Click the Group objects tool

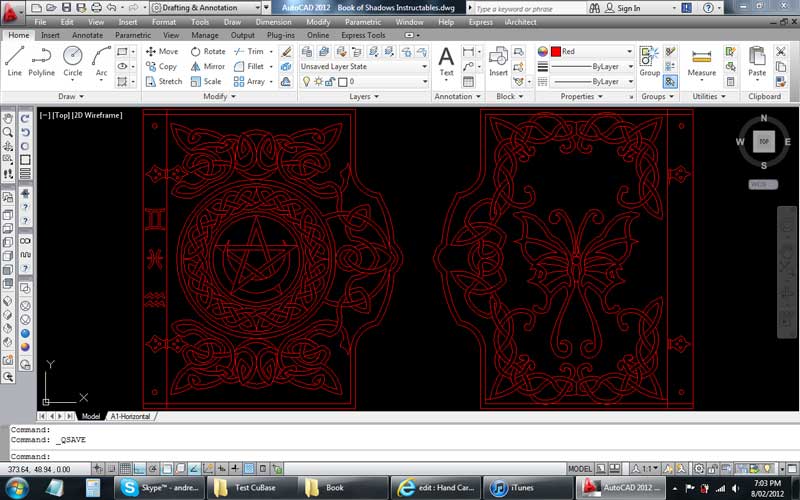click(649, 61)
